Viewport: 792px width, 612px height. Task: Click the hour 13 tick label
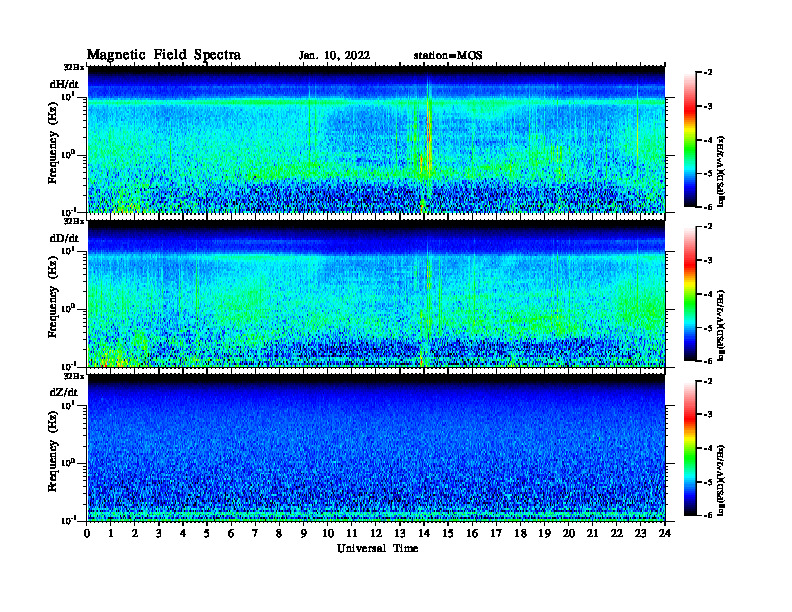point(400,533)
